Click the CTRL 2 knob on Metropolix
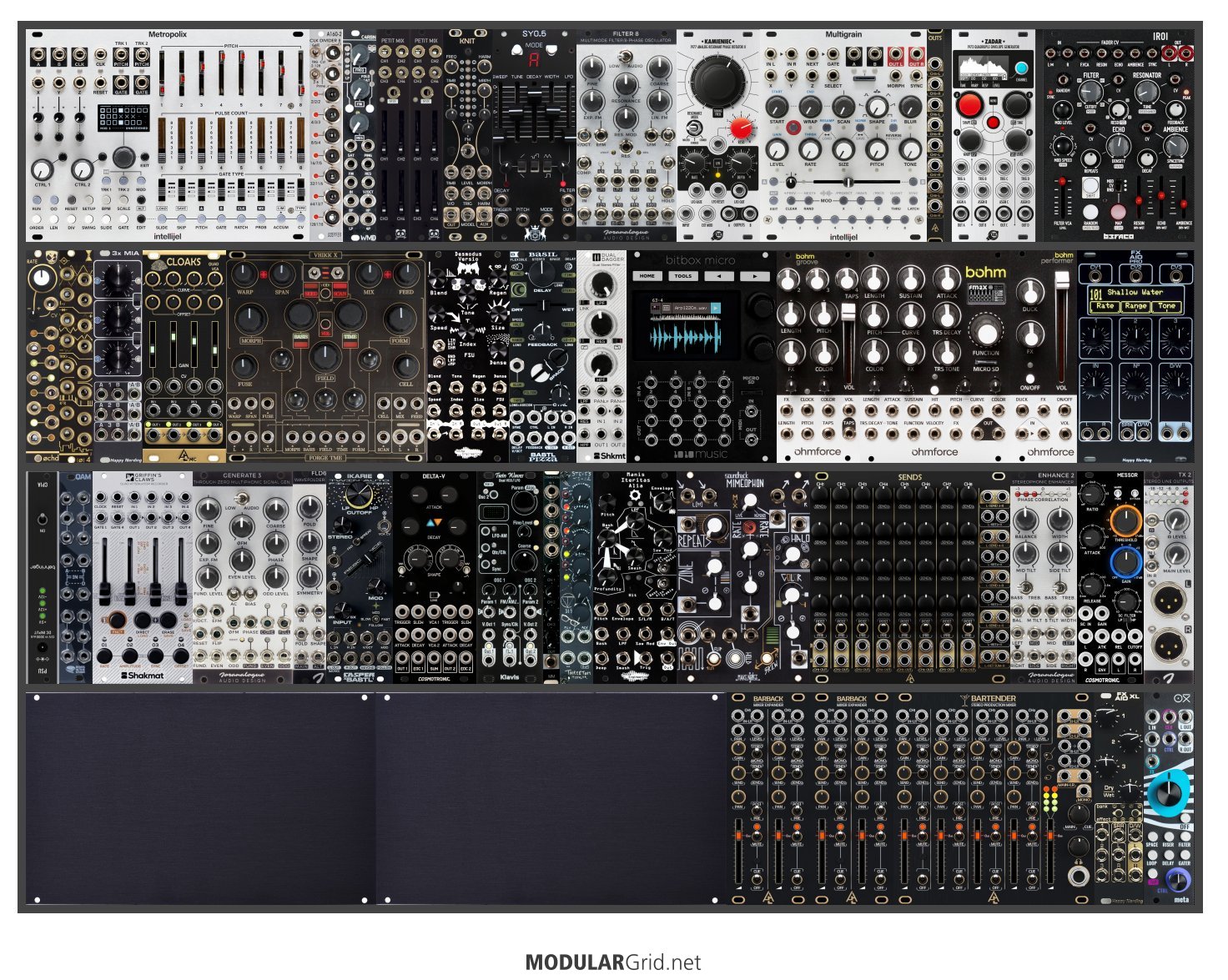 82,168
